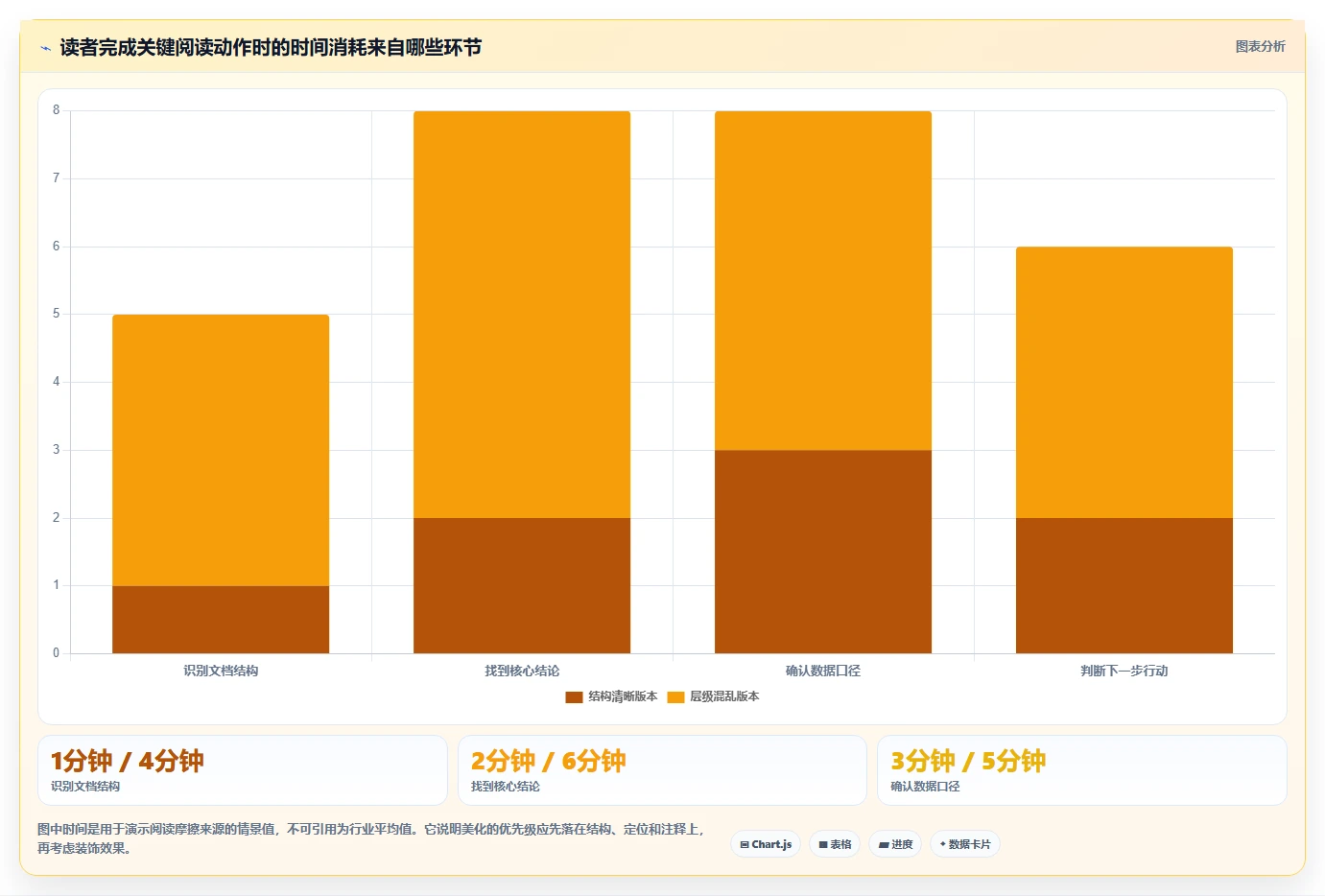The height and width of the screenshot is (896, 1325).
Task: Click the orange bar segment for 识别文档结构
Action: coord(221,450)
